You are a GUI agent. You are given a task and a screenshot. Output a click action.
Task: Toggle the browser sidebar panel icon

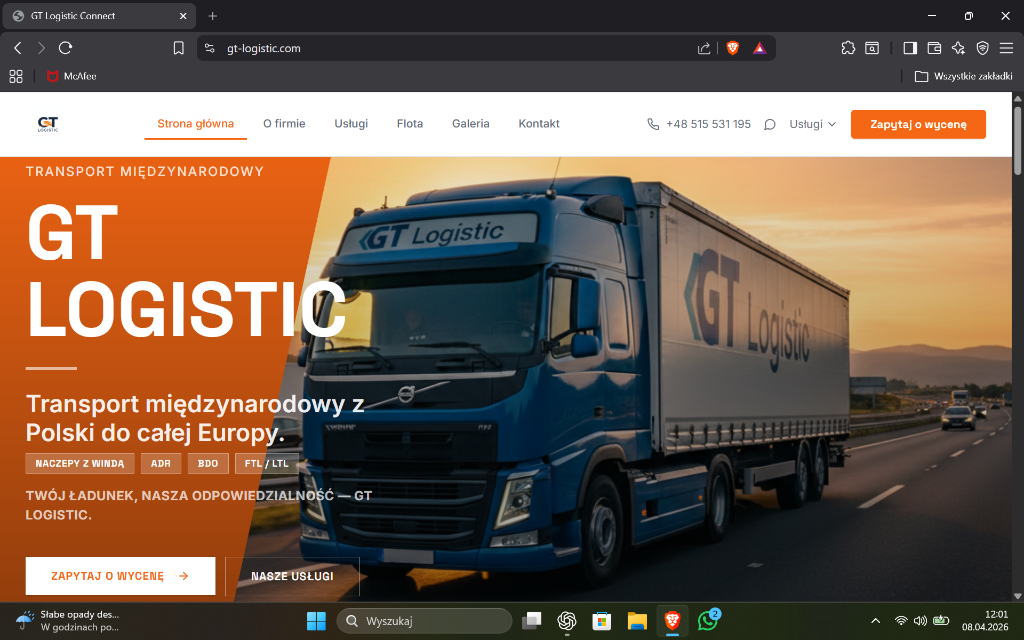(910, 48)
